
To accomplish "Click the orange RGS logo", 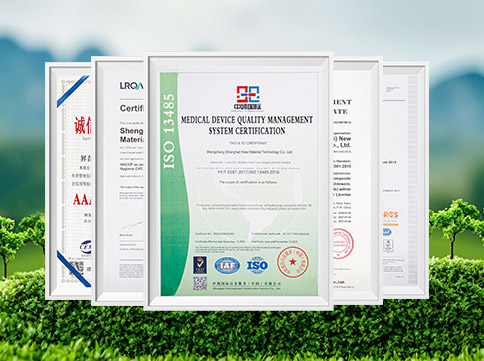I will pyautogui.click(x=390, y=215).
